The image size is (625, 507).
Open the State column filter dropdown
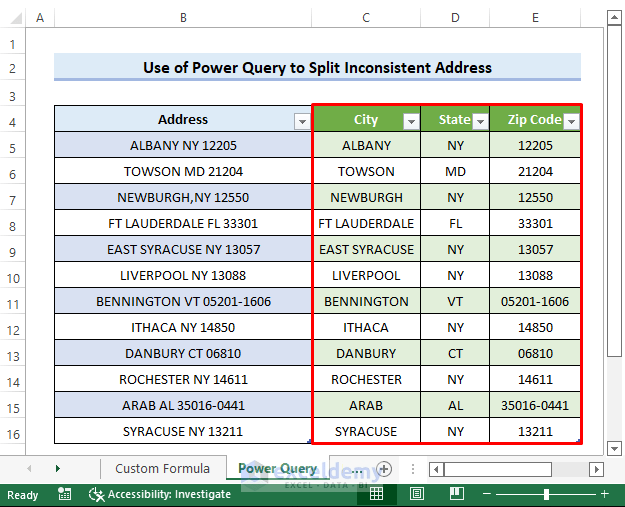[x=480, y=121]
